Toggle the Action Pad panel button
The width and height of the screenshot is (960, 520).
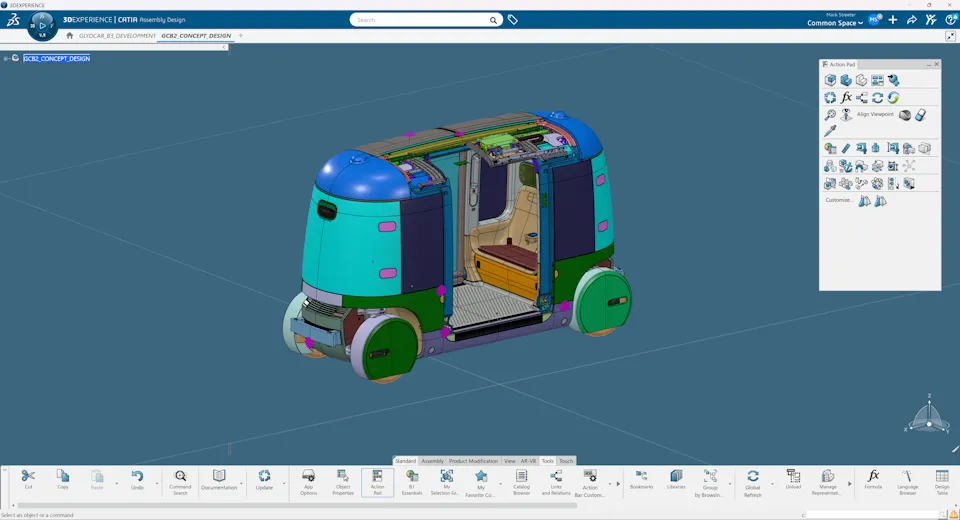pyautogui.click(x=377, y=480)
